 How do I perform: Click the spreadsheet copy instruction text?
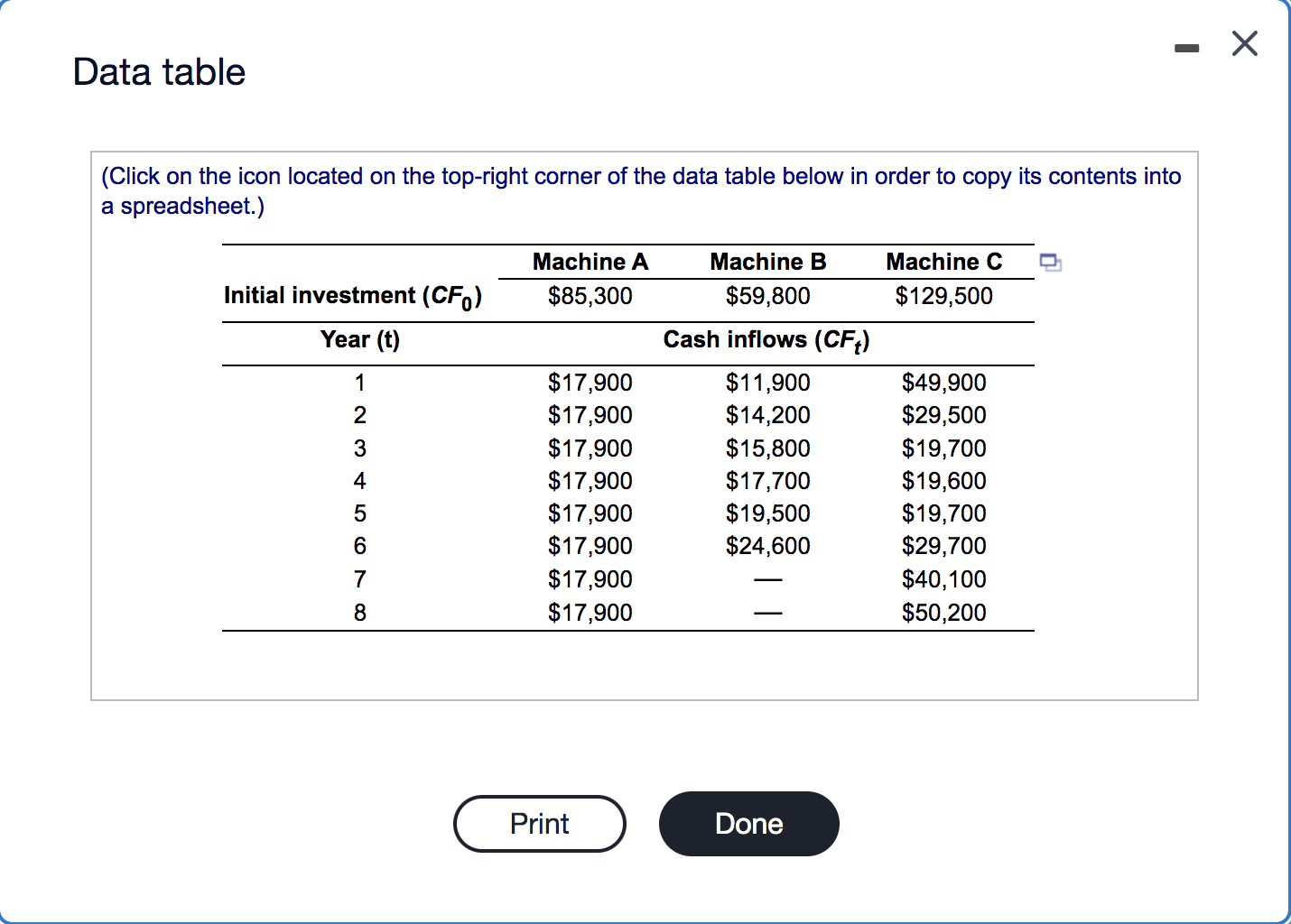pos(641,190)
